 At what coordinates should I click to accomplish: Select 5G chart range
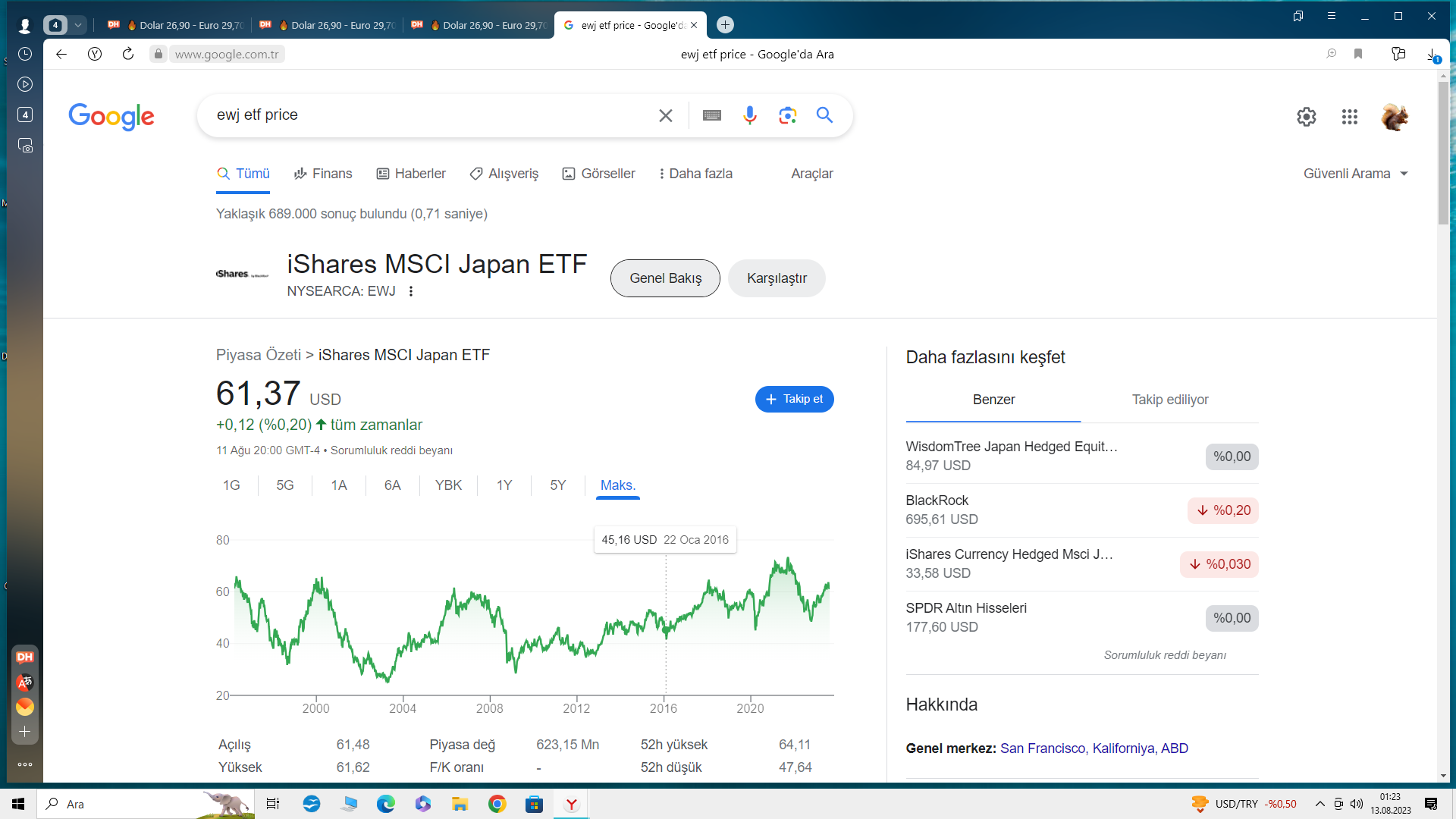click(285, 485)
